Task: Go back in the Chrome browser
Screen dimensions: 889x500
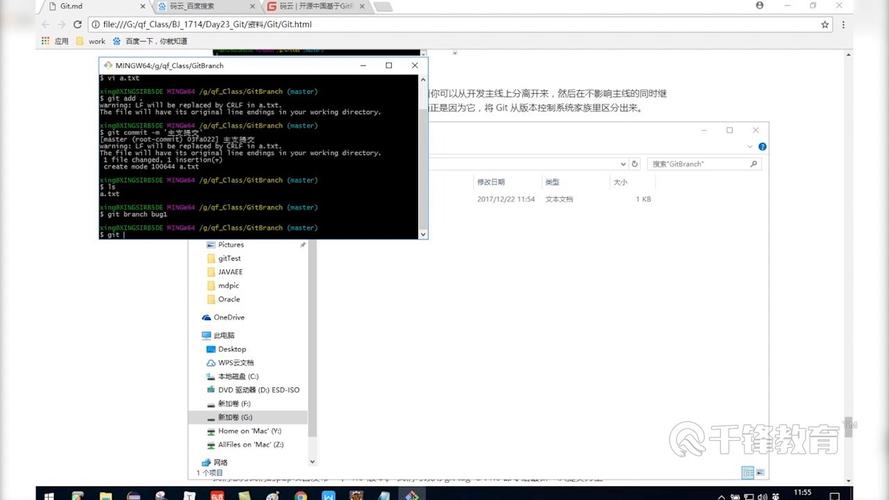Action: click(x=46, y=24)
